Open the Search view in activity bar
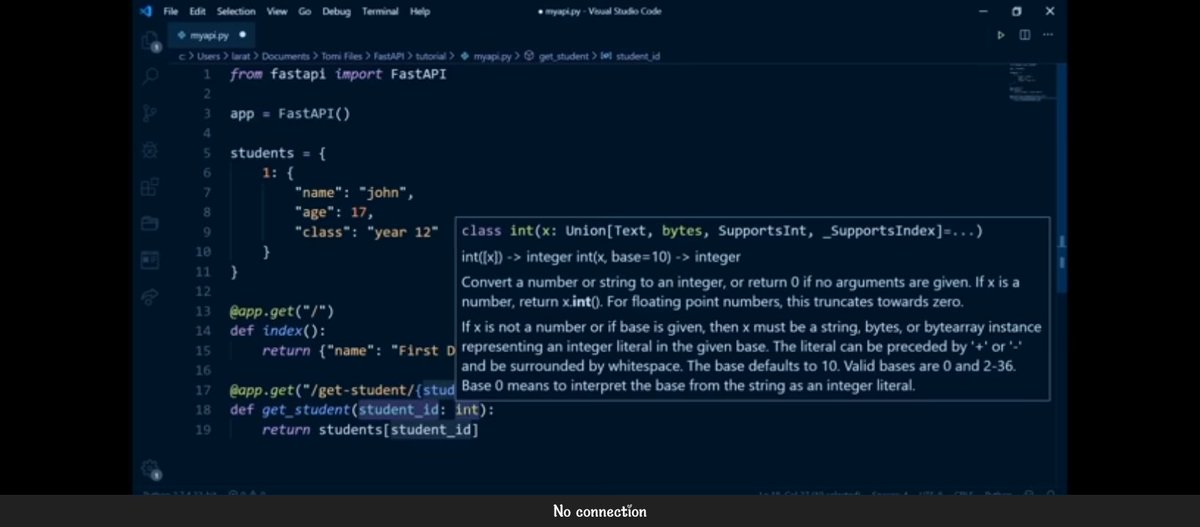Screen dimensions: 1200x527 [x=151, y=77]
